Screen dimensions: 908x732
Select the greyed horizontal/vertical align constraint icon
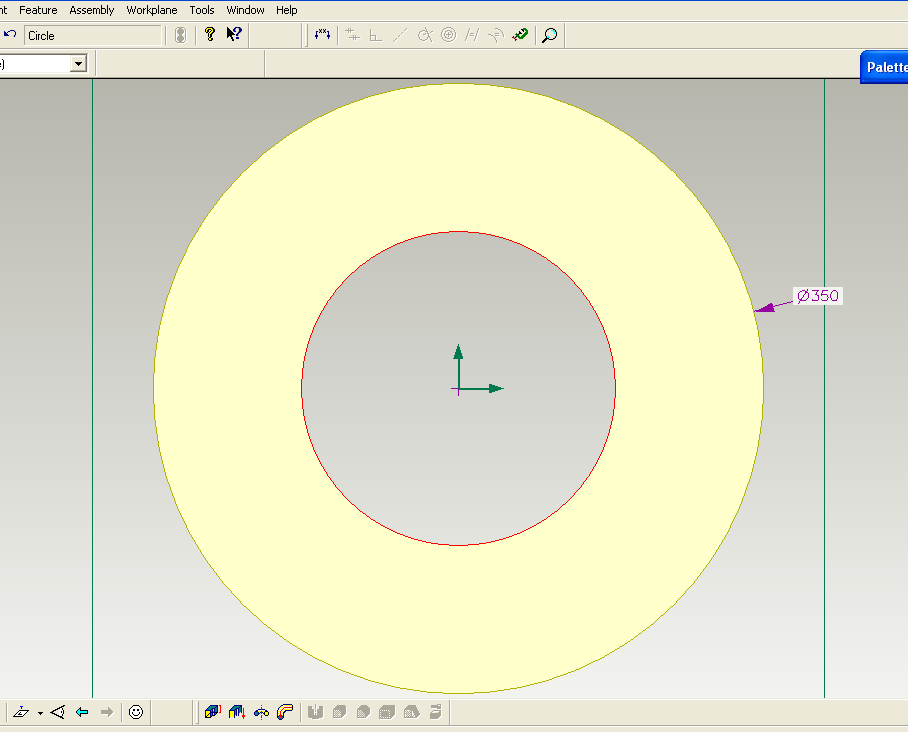[352, 35]
